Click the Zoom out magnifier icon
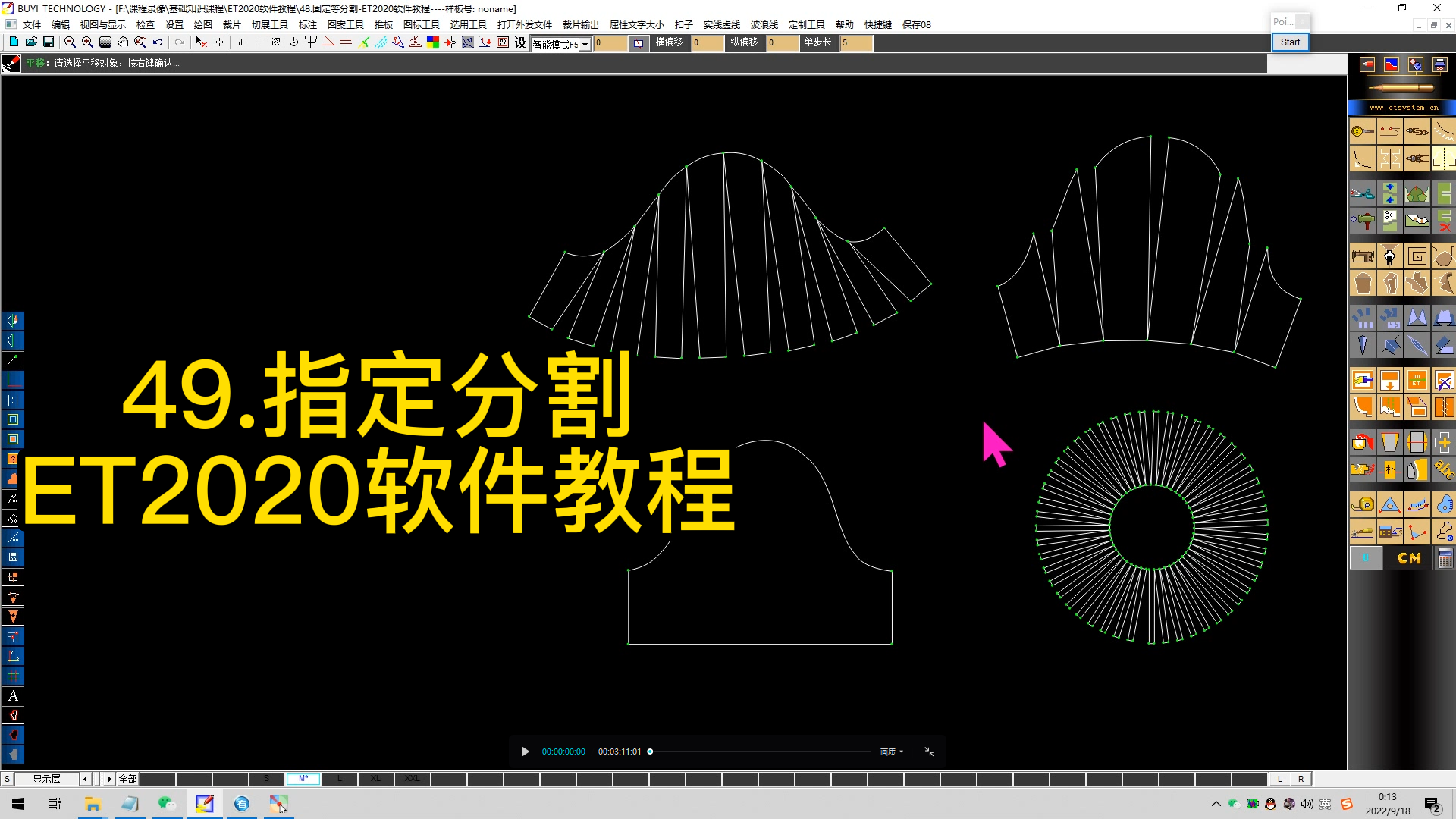This screenshot has height=819, width=1456. pos(70,42)
